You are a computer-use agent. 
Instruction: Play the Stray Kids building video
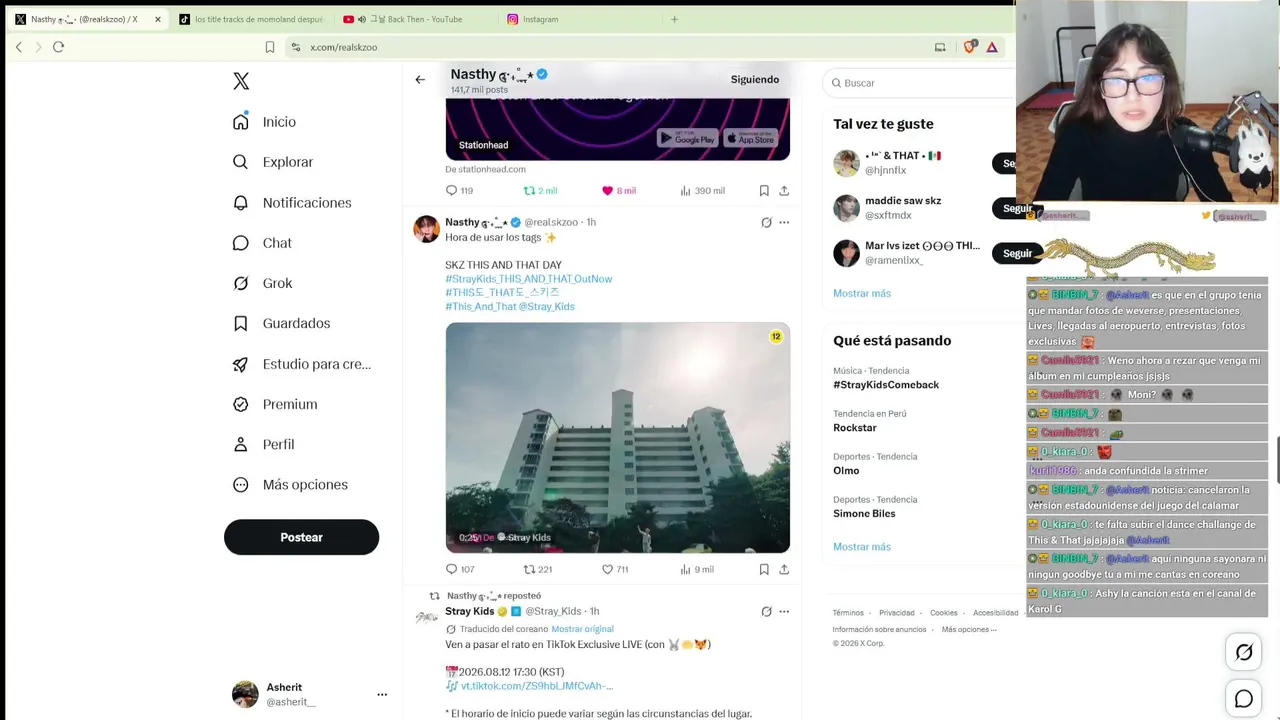pyautogui.click(x=618, y=438)
